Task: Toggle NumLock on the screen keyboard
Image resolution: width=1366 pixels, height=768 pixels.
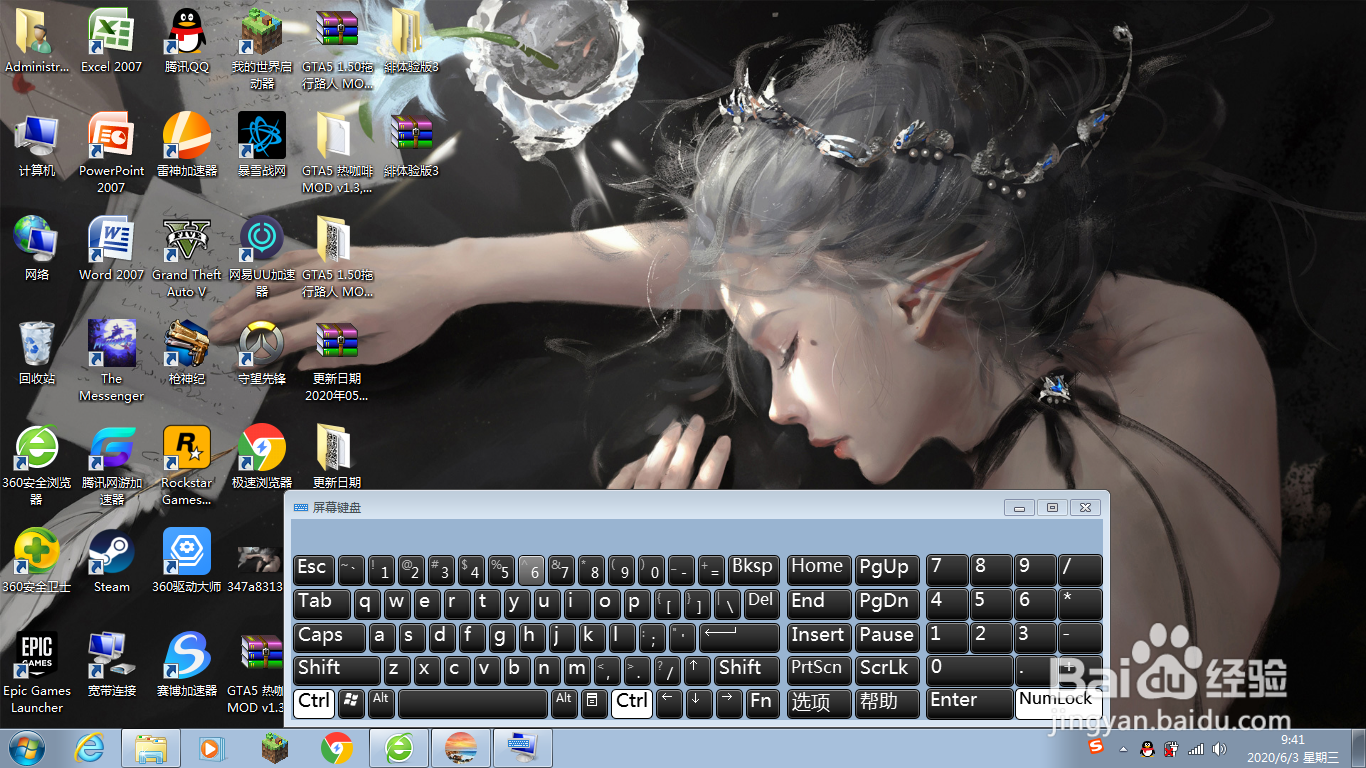Action: point(1058,702)
